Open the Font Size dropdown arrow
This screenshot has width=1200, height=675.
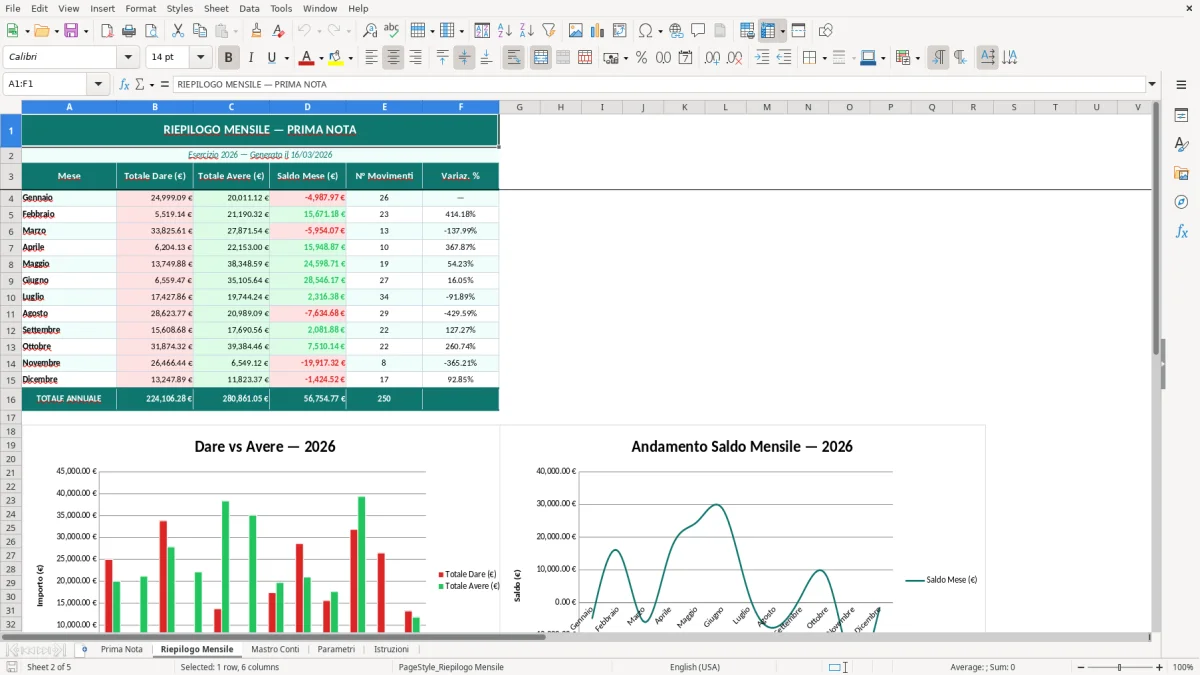tap(201, 58)
